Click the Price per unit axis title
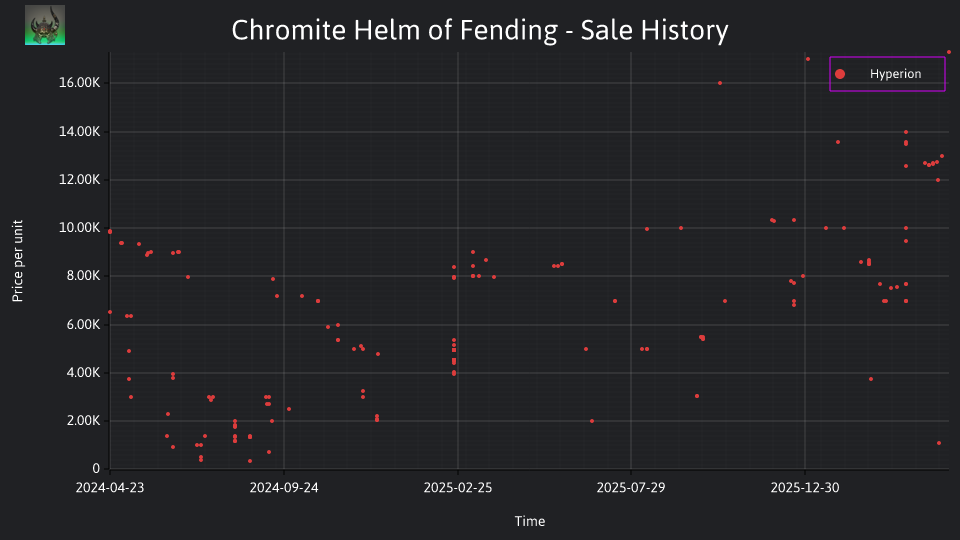960x540 pixels. [x=18, y=261]
